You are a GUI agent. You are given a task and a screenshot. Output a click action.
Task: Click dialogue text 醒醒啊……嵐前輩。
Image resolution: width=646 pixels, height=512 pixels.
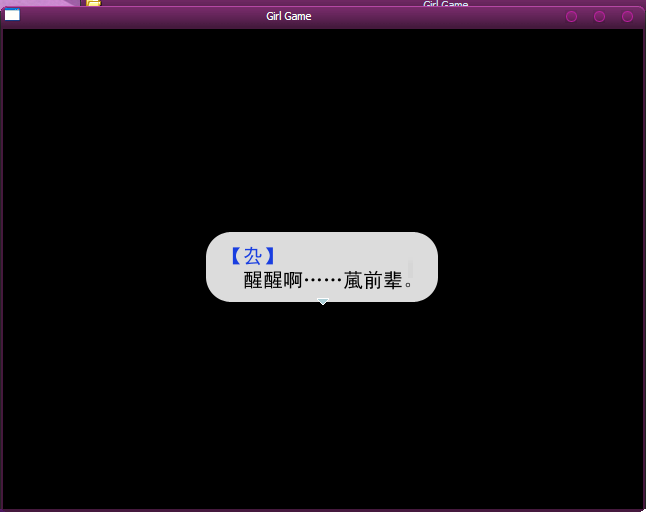click(x=328, y=281)
